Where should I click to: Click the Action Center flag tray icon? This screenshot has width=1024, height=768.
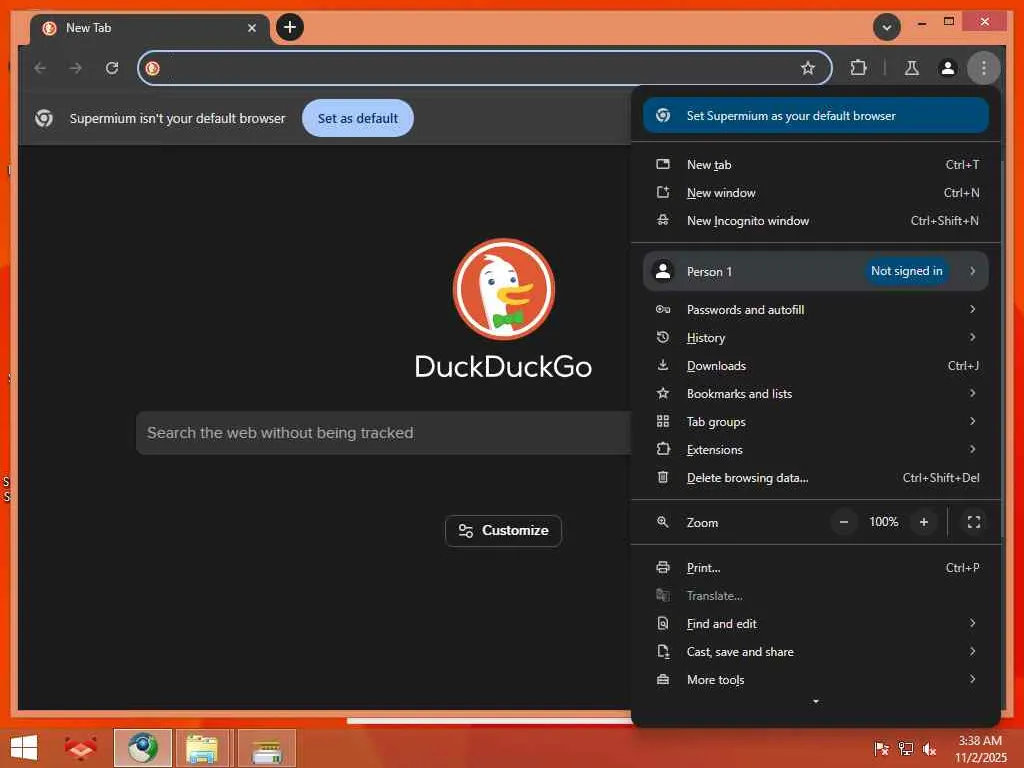[881, 748]
